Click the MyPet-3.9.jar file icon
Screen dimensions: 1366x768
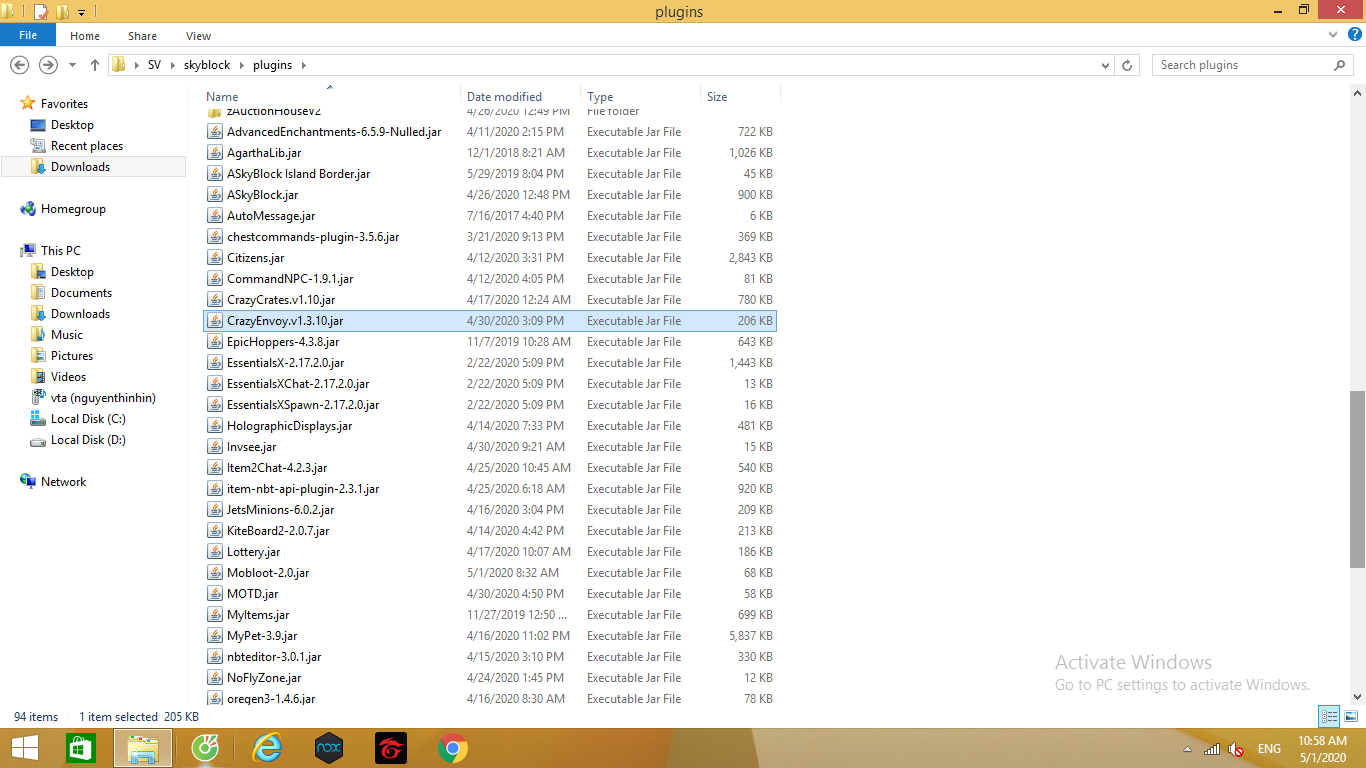coord(215,636)
